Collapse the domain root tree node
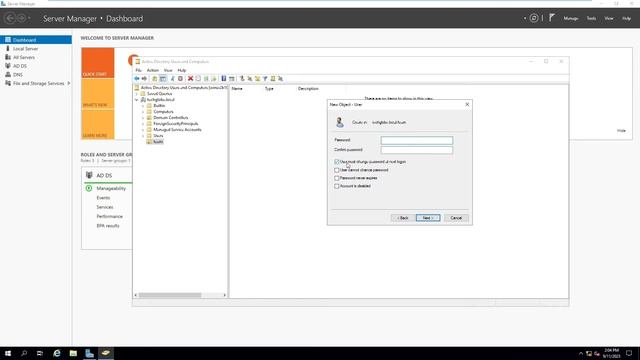The image size is (640, 360). [137, 100]
